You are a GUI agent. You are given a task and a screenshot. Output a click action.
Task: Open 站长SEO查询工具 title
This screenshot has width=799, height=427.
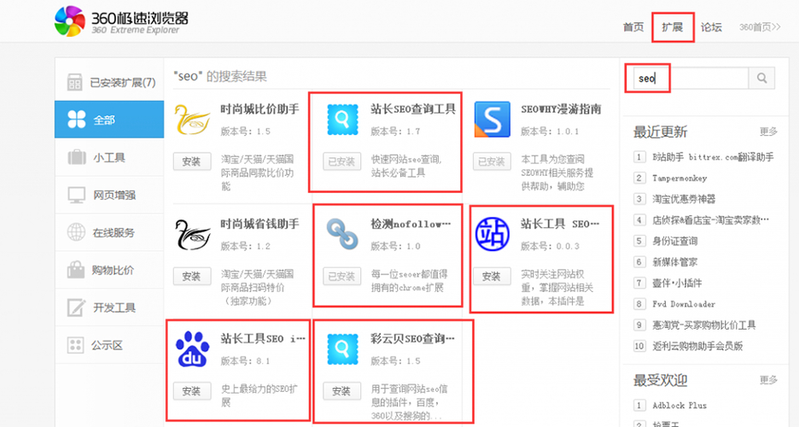[x=413, y=109]
